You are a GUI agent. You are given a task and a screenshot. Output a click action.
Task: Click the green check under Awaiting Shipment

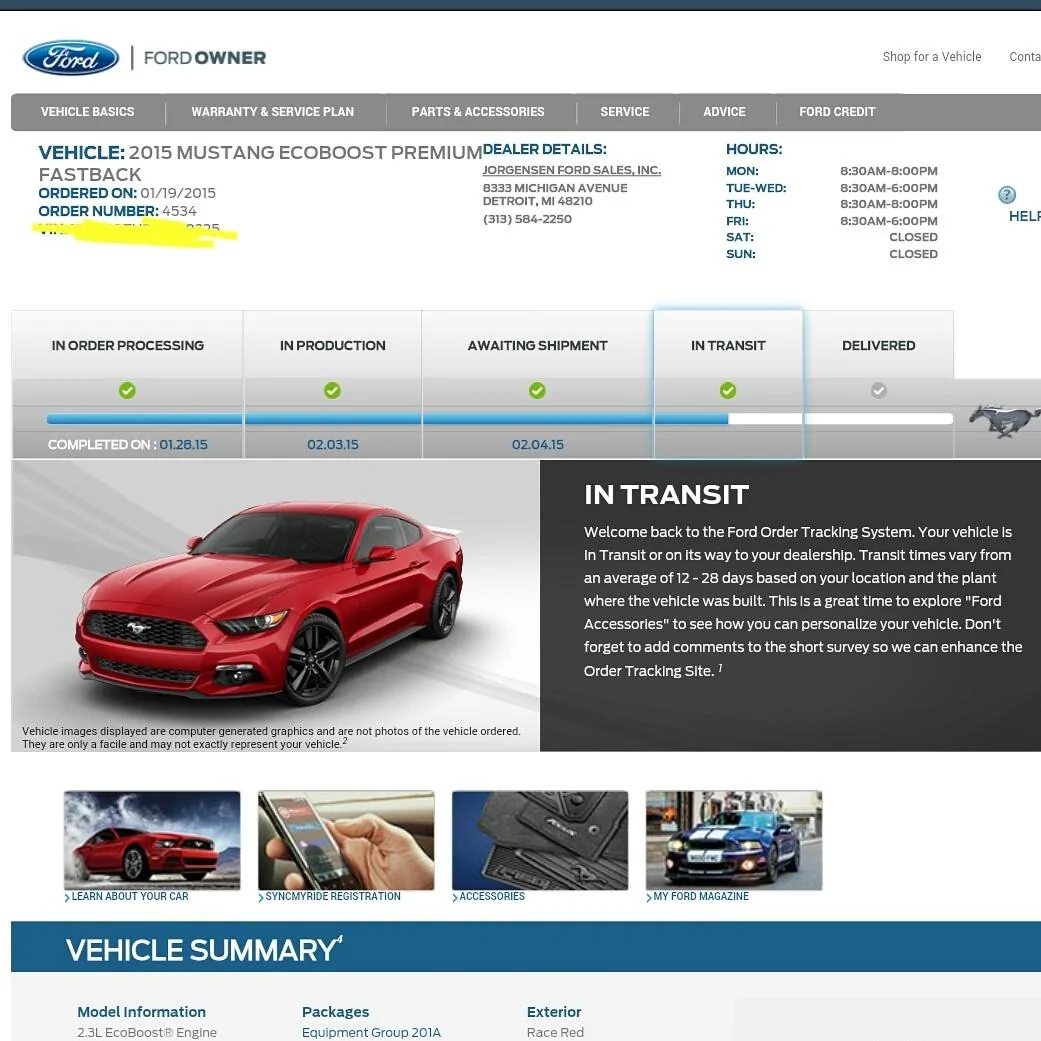[x=538, y=390]
